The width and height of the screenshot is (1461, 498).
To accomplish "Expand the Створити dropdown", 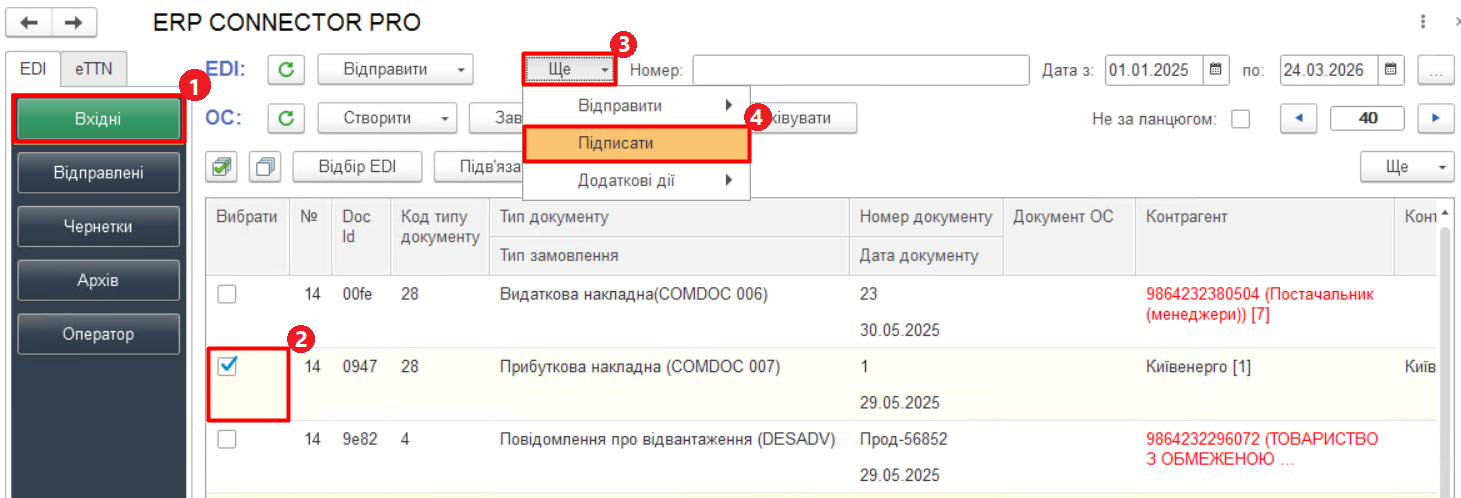I will (386, 118).
